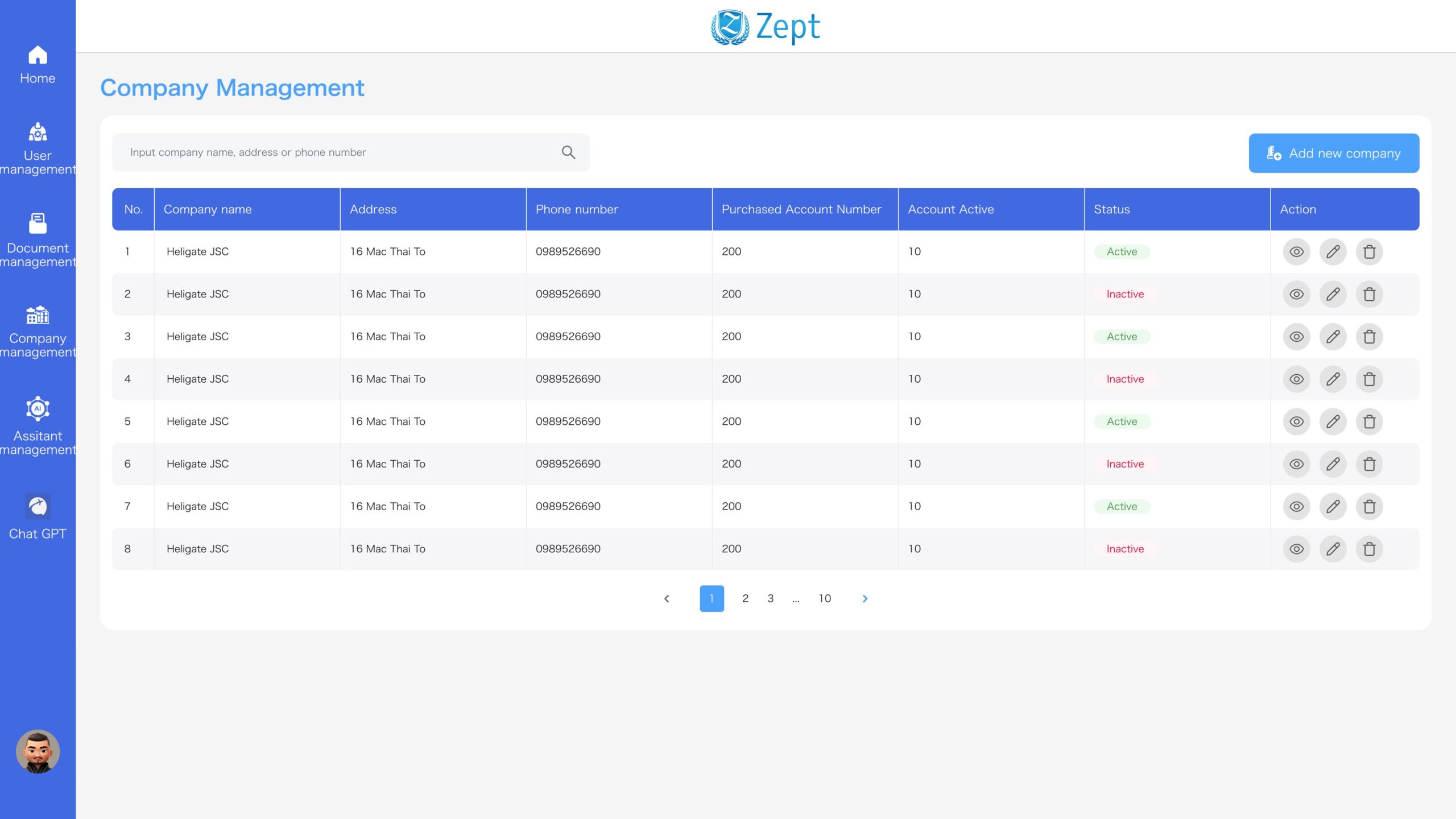Click pencil edit icon for row 6

coord(1333,464)
